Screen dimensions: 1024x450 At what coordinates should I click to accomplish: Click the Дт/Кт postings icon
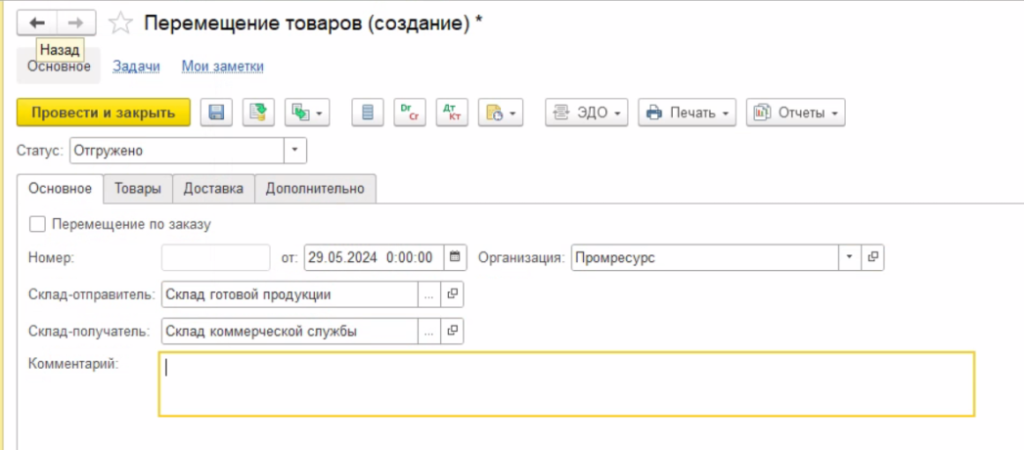(x=452, y=113)
